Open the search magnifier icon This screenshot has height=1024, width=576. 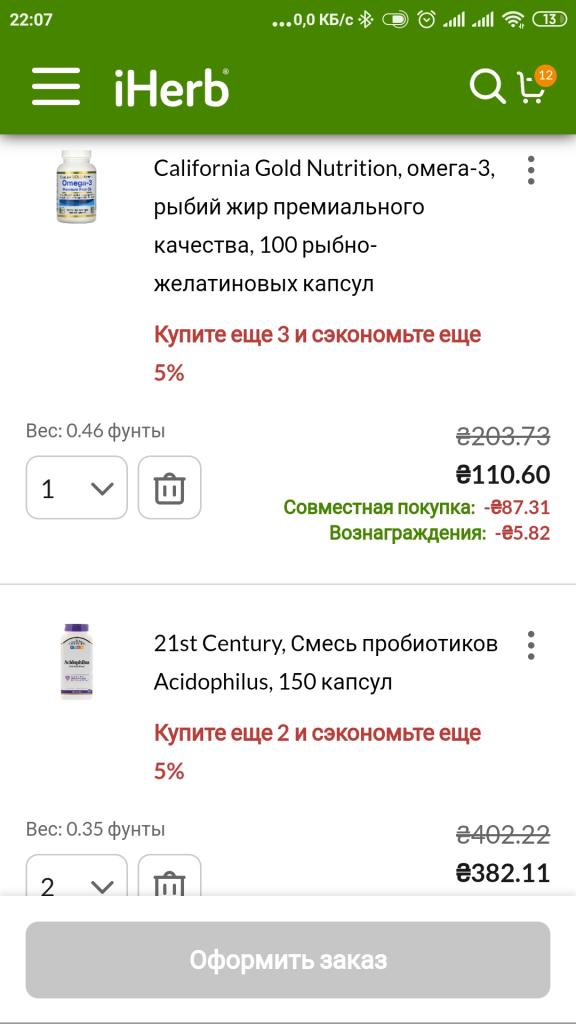(487, 87)
